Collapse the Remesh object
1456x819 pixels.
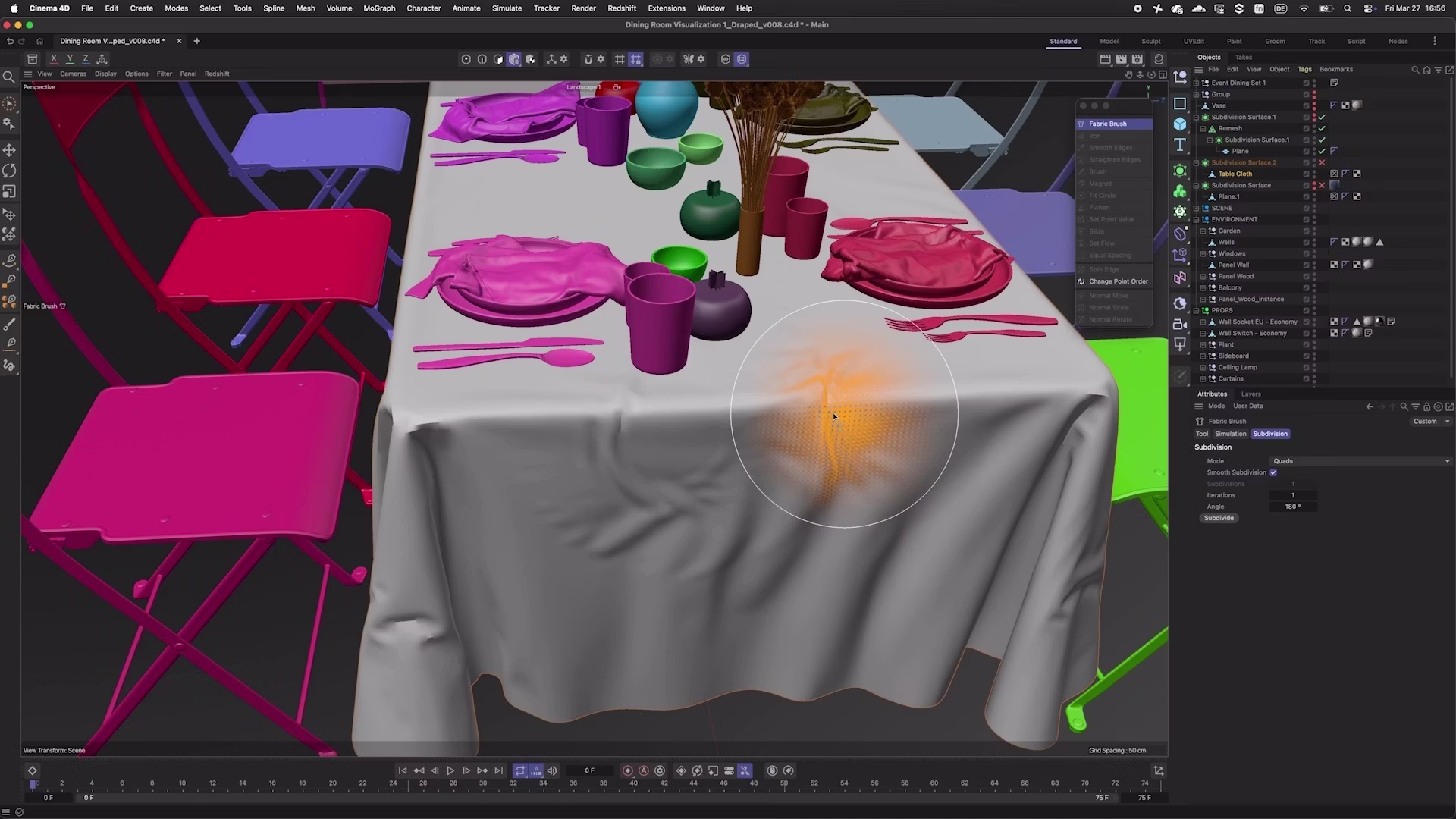(x=1203, y=128)
